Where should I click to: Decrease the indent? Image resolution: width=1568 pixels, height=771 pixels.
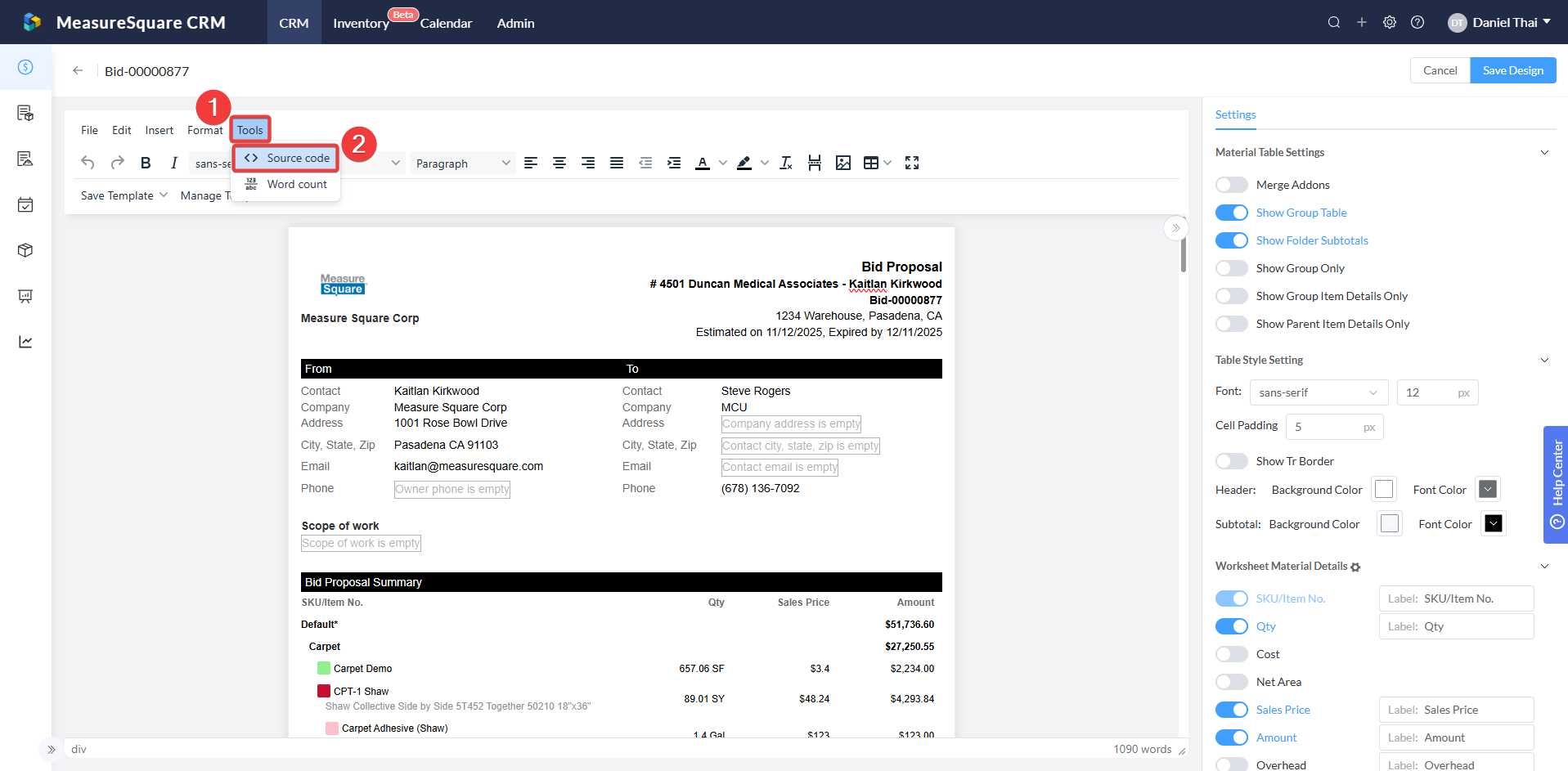(x=645, y=163)
